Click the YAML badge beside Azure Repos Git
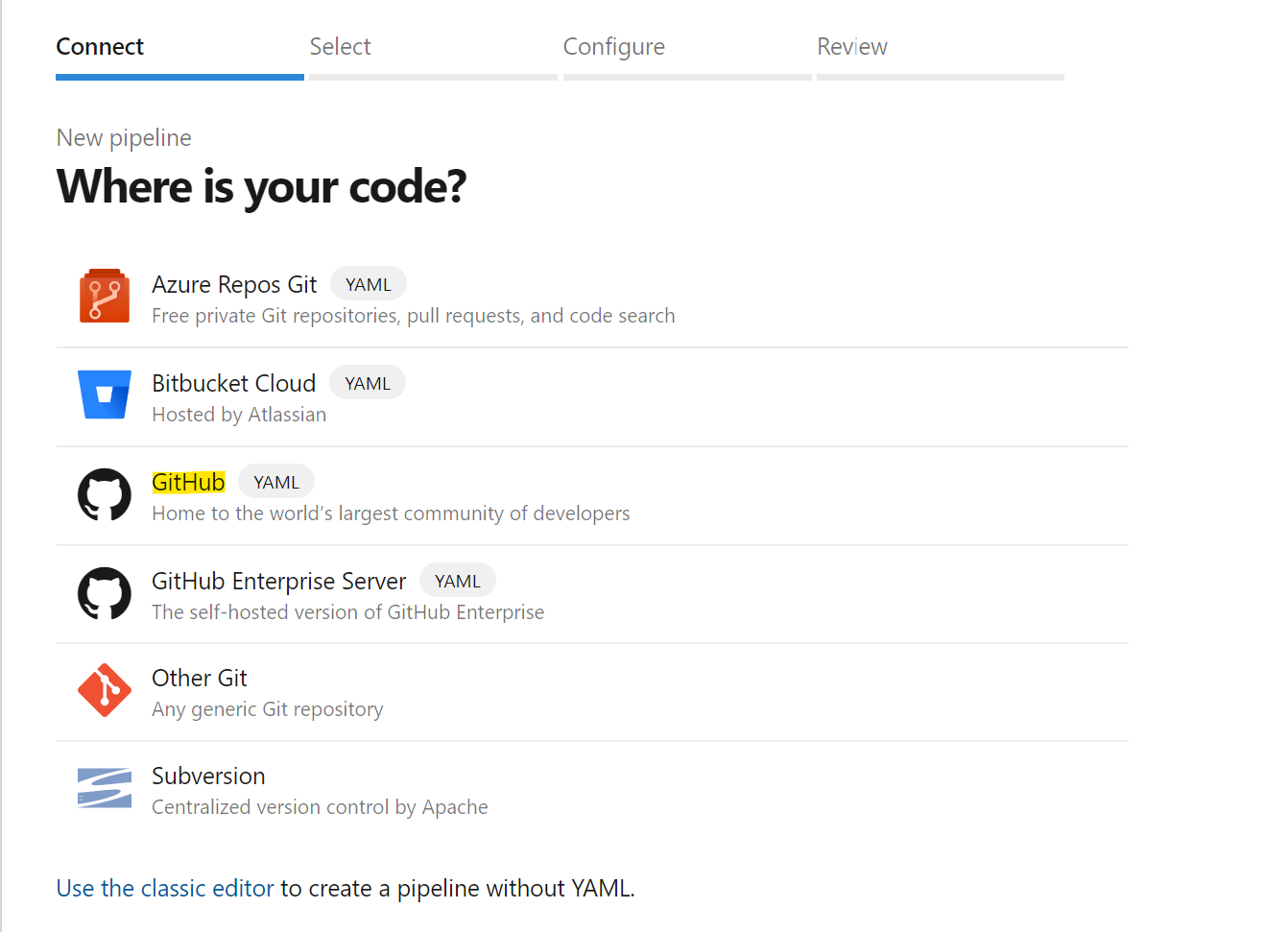 pos(369,285)
